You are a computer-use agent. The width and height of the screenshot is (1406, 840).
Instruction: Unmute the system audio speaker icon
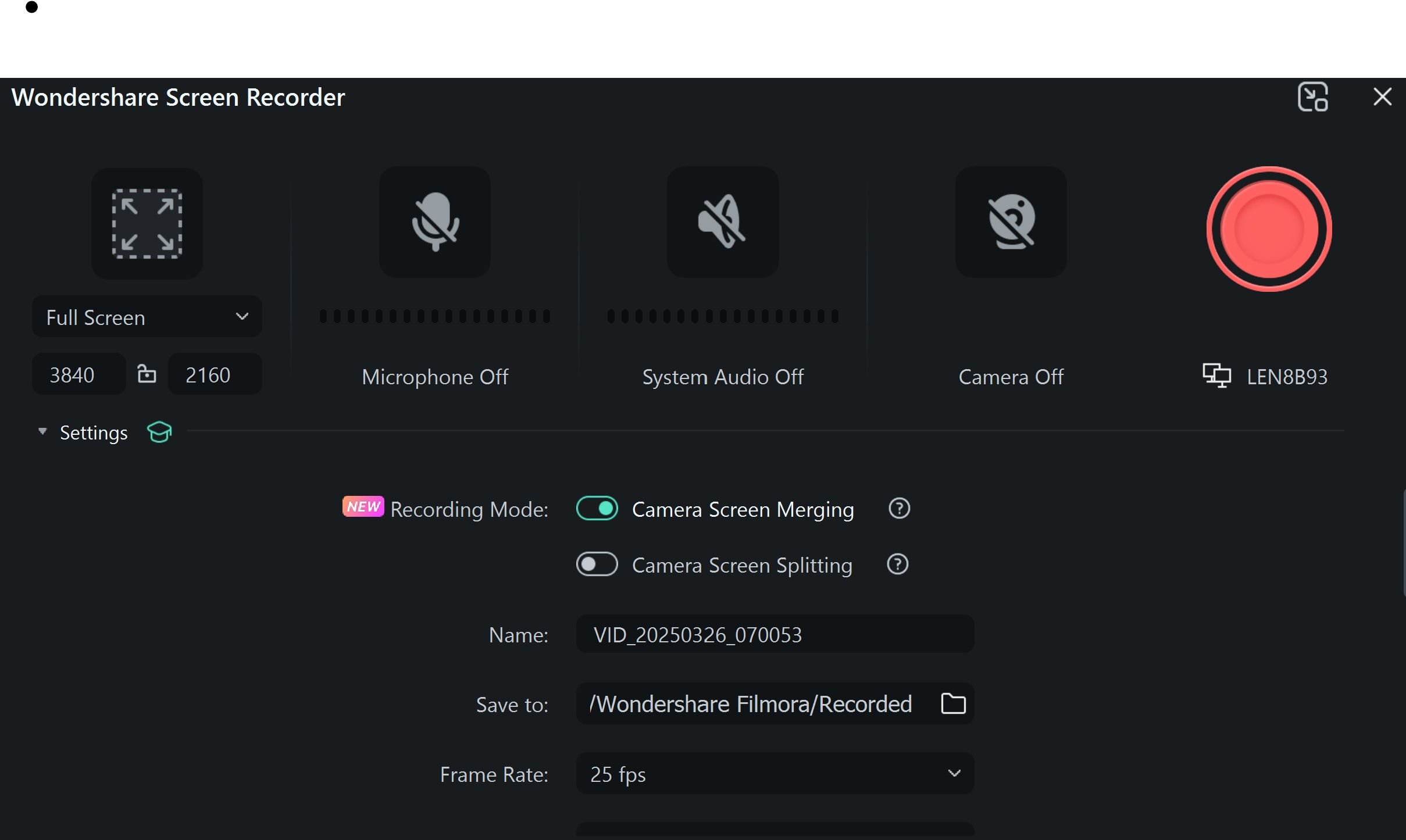point(722,222)
